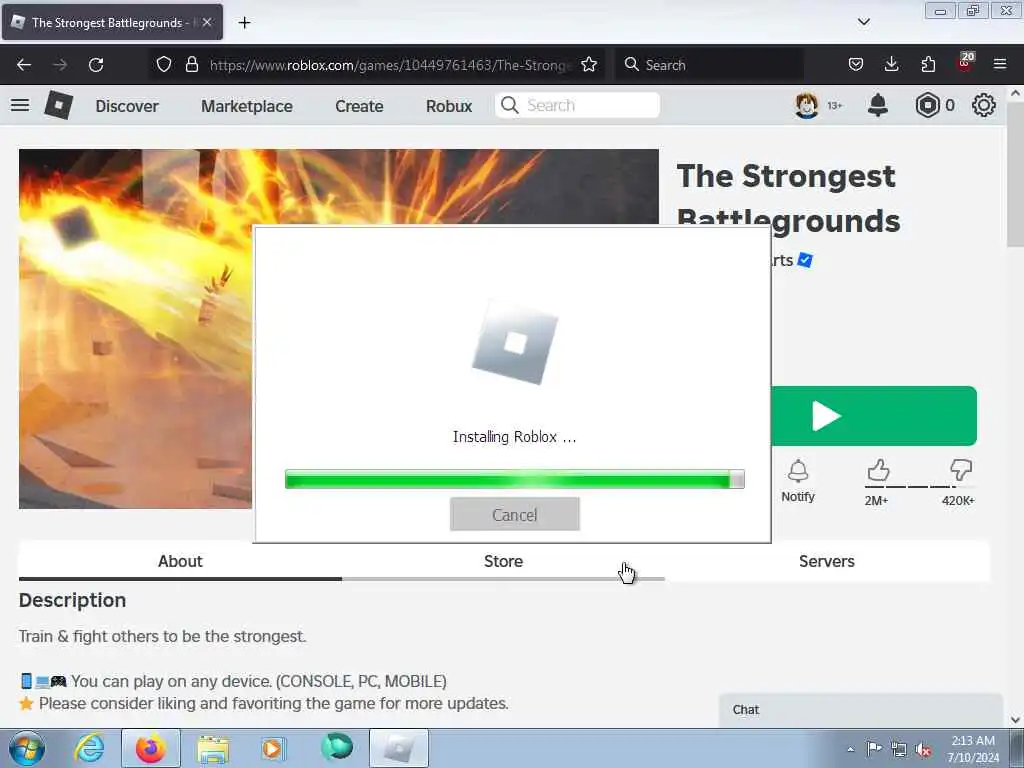Open Roblox notifications bell in header
Screen dimensions: 1024x768
(878, 105)
